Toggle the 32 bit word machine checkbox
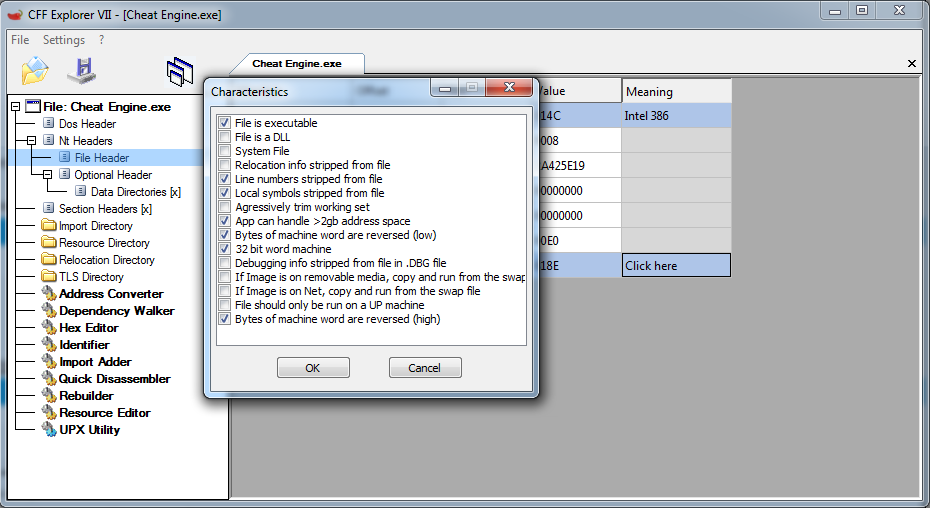The width and height of the screenshot is (930, 508). [x=224, y=249]
